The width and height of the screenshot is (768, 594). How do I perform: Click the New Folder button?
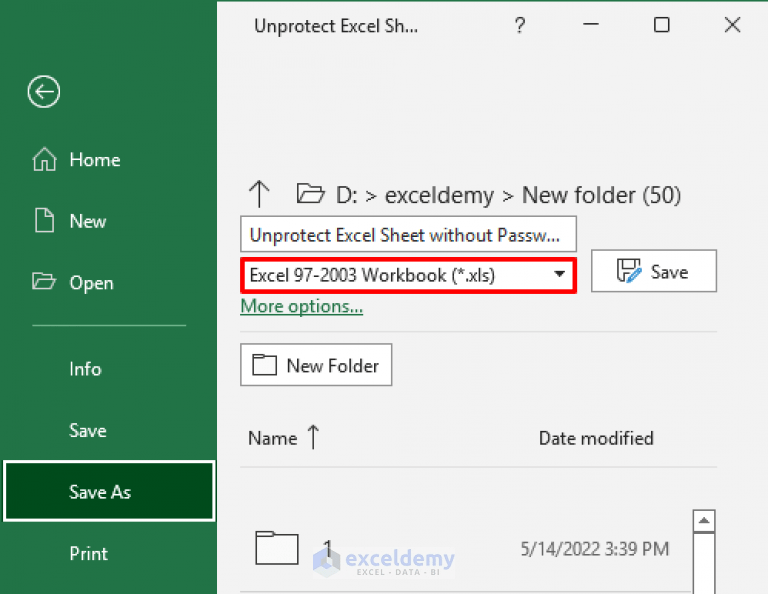click(316, 365)
